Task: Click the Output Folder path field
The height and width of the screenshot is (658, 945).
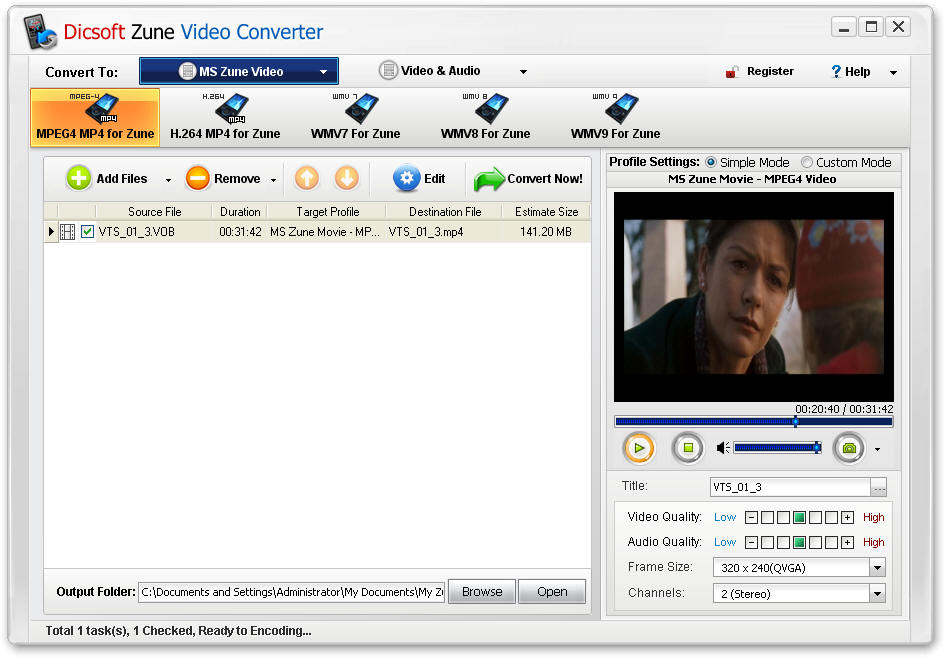Action: [292, 592]
